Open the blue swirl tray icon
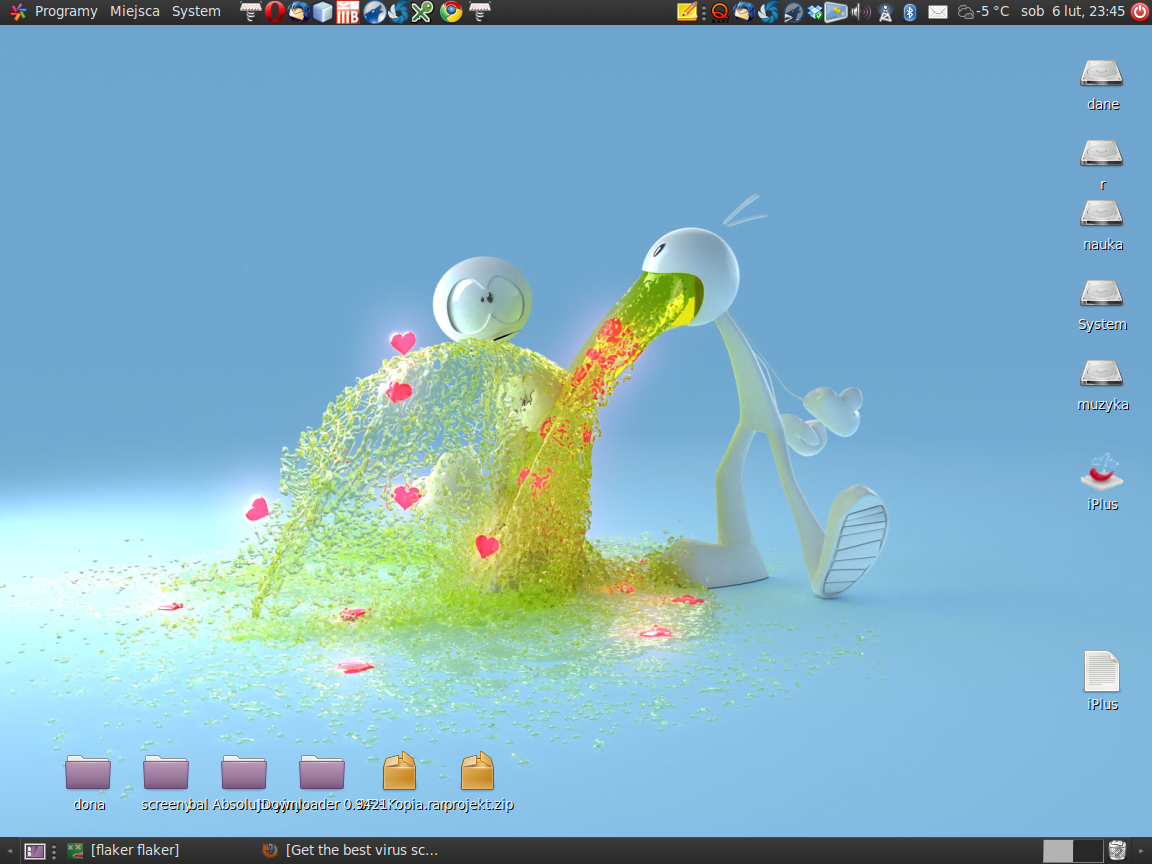The width and height of the screenshot is (1152, 864). click(768, 12)
